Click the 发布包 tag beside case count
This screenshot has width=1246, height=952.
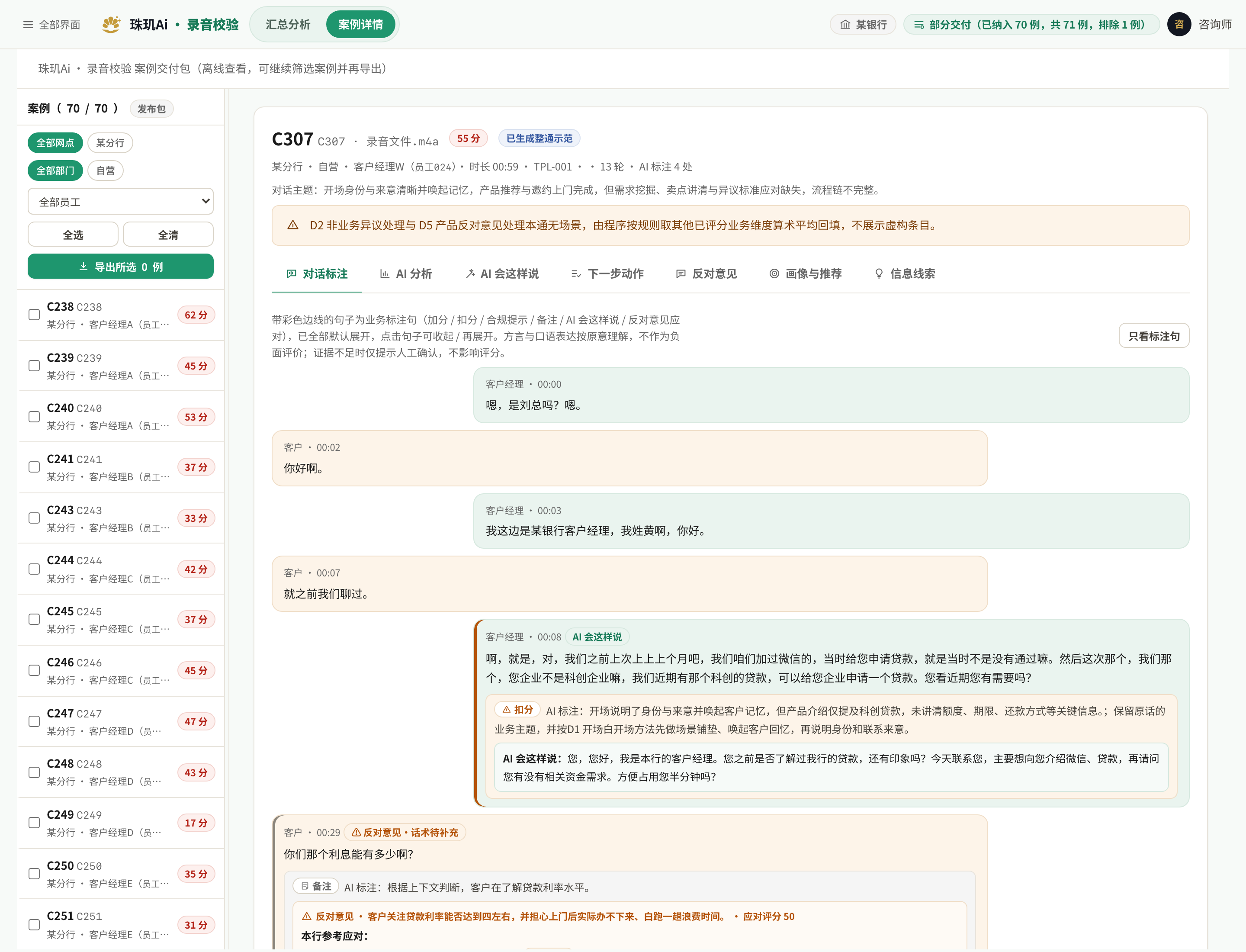pyautogui.click(x=151, y=109)
